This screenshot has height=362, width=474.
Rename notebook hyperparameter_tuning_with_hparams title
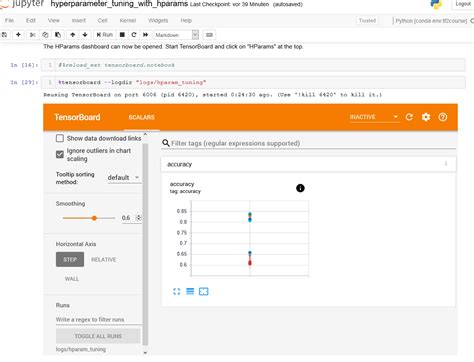coord(119,4)
